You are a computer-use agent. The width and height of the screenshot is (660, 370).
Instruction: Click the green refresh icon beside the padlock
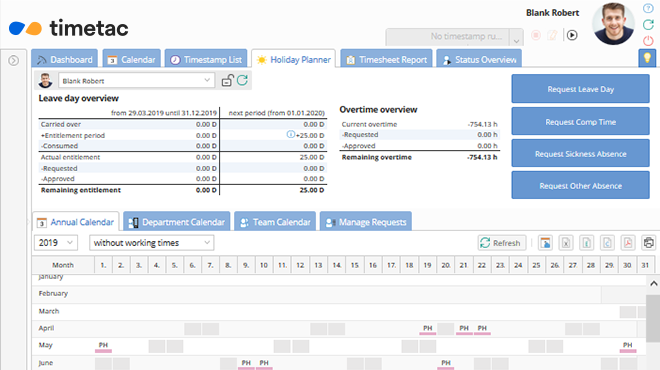coord(242,80)
